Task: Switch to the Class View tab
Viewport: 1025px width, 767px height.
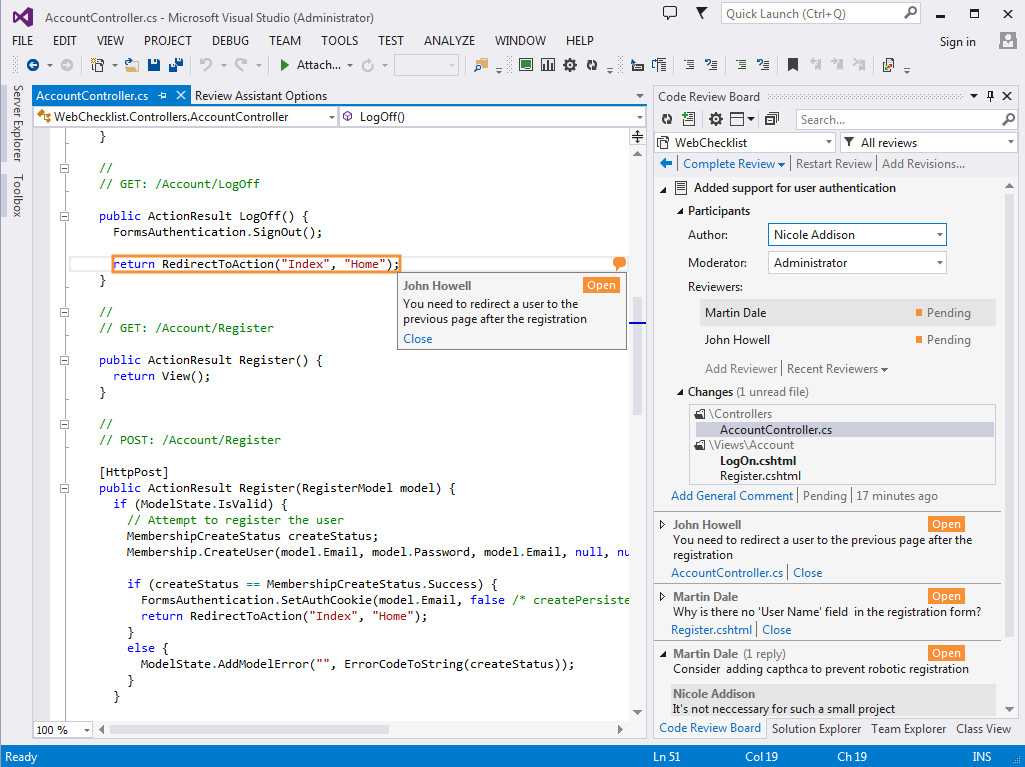Action: [x=983, y=728]
